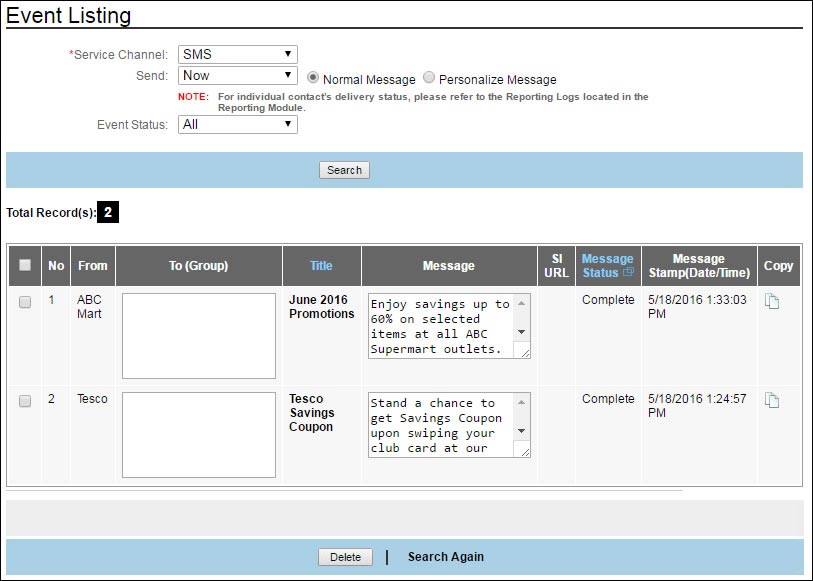Click Search Again link

coord(445,557)
